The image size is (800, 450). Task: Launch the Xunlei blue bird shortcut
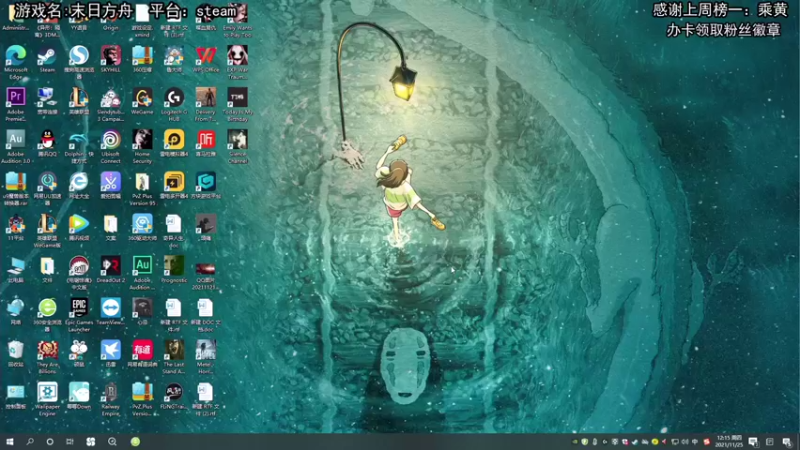tap(110, 353)
